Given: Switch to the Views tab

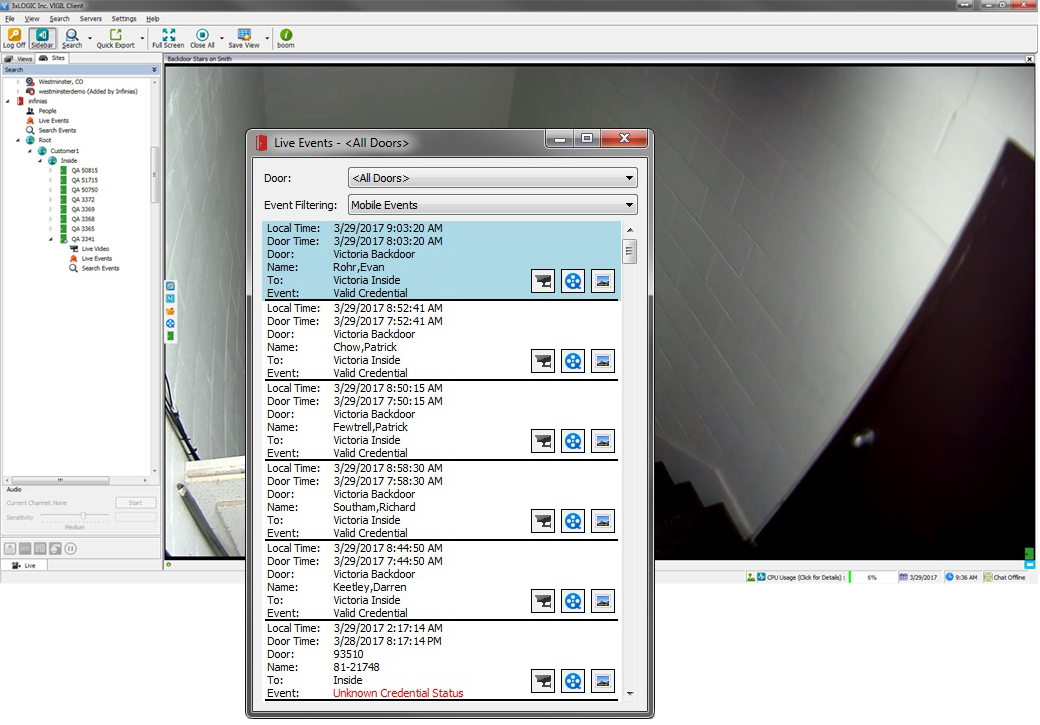Looking at the screenshot, I should point(18,58).
